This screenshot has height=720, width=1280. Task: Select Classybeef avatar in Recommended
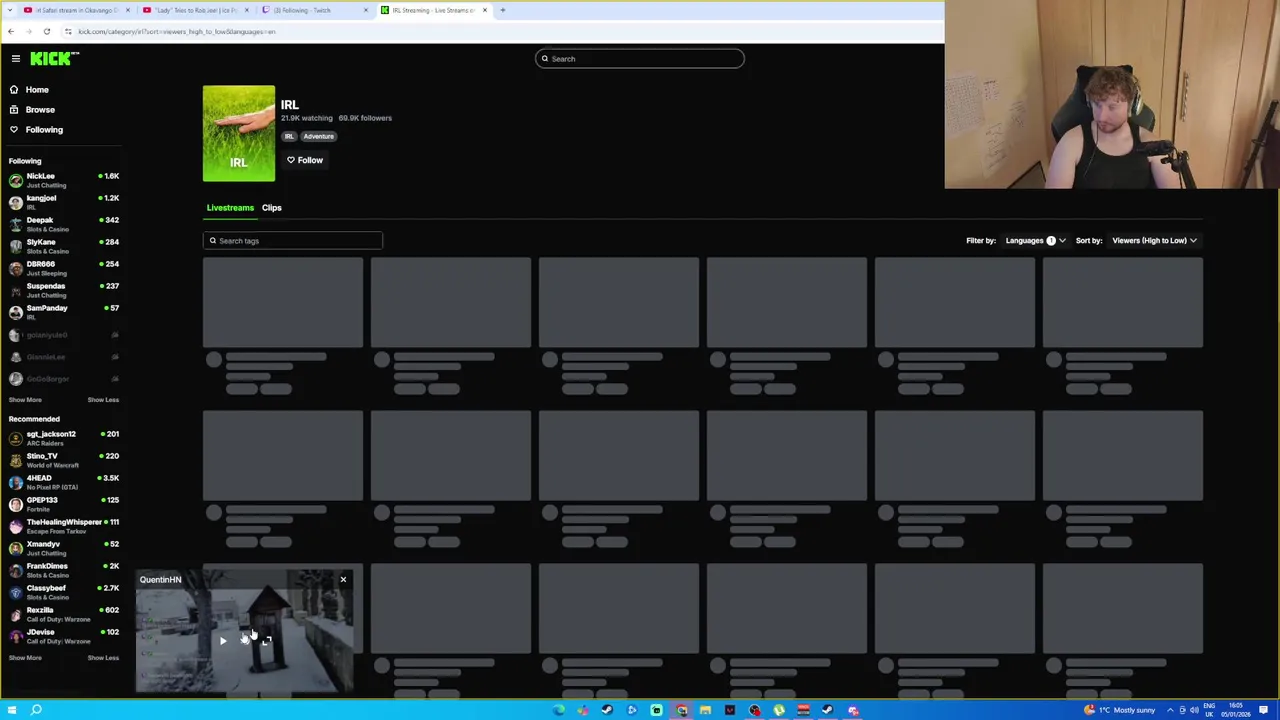pyautogui.click(x=16, y=592)
